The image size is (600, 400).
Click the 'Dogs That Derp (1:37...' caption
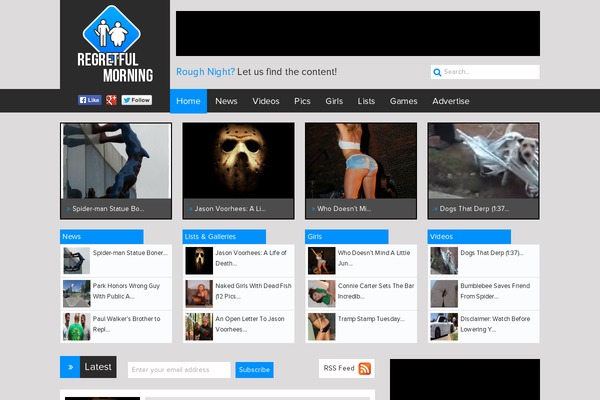(474, 209)
